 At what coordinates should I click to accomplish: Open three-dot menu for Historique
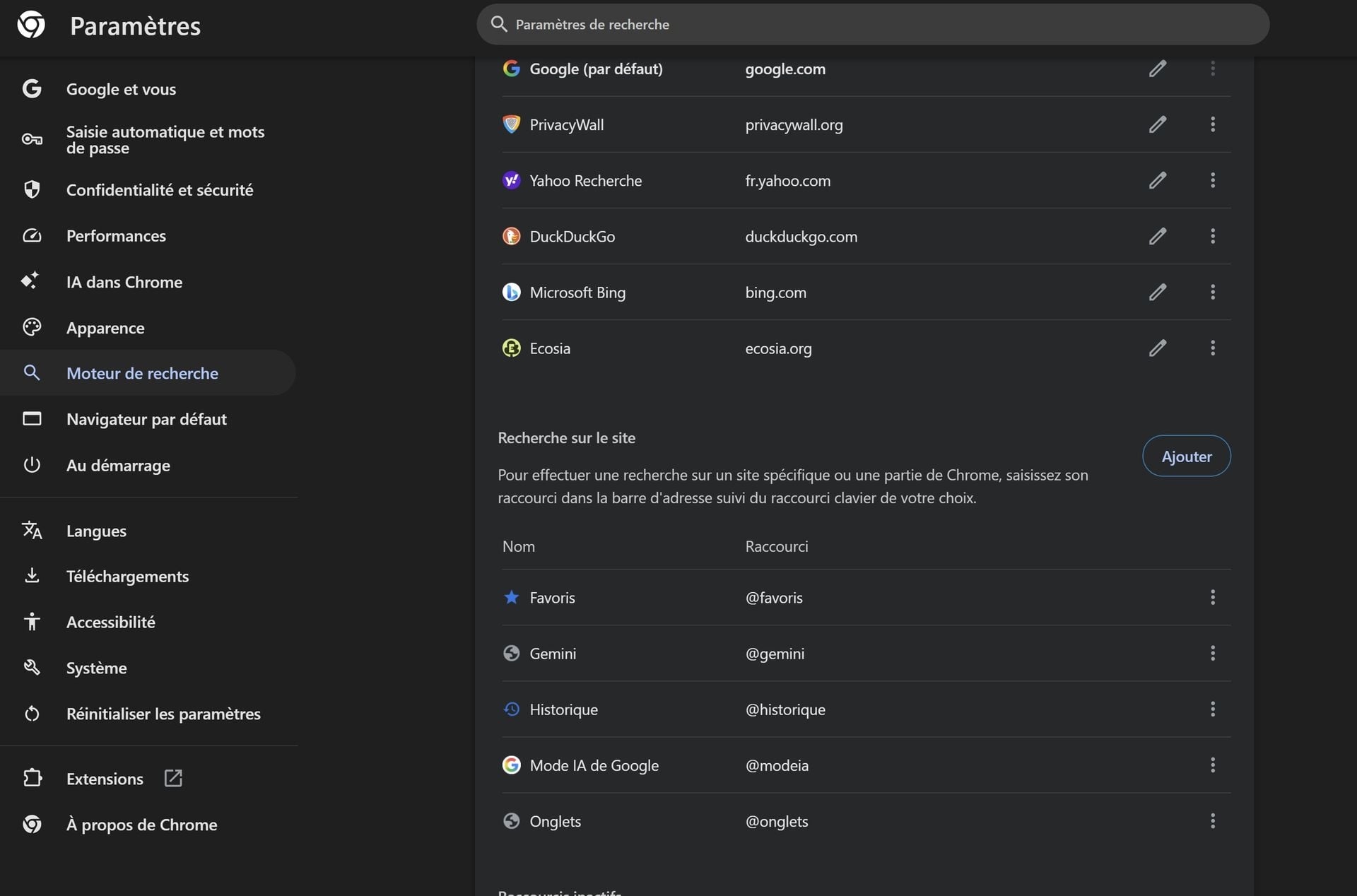click(x=1213, y=709)
